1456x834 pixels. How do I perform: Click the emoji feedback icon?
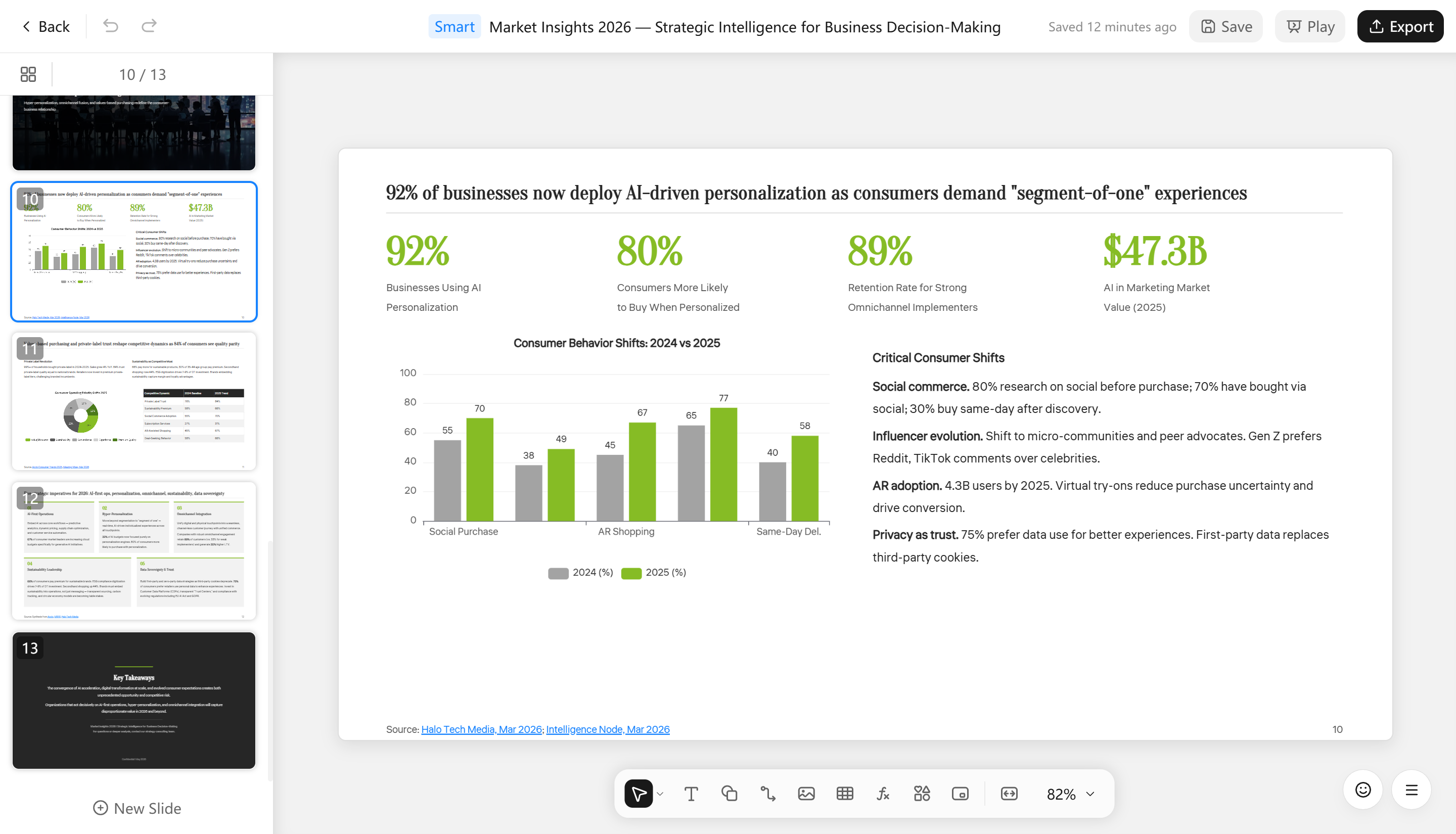(x=1362, y=790)
